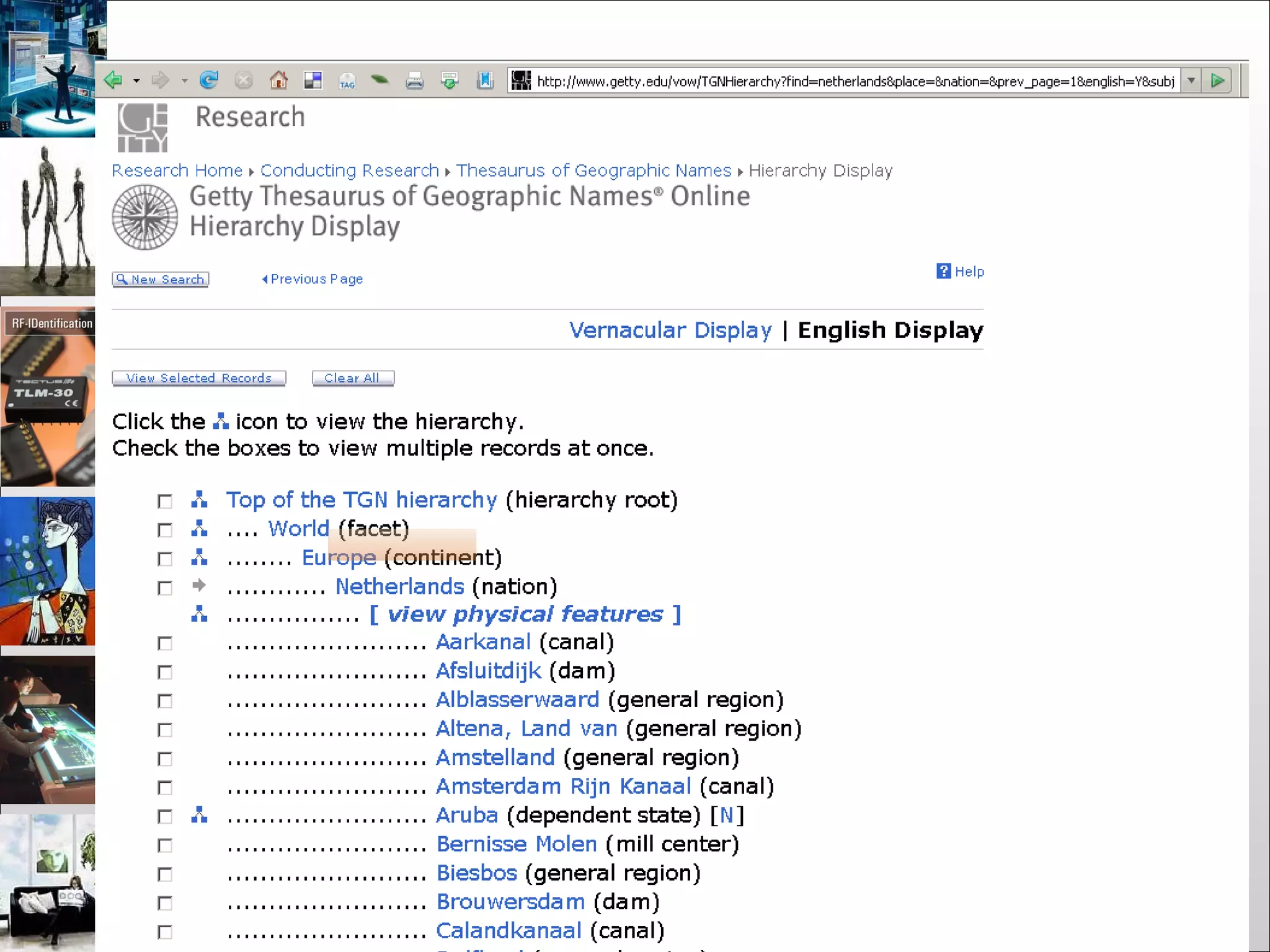Click inside the URL address field
Image resolution: width=1270 pixels, height=952 pixels.
(x=855, y=81)
